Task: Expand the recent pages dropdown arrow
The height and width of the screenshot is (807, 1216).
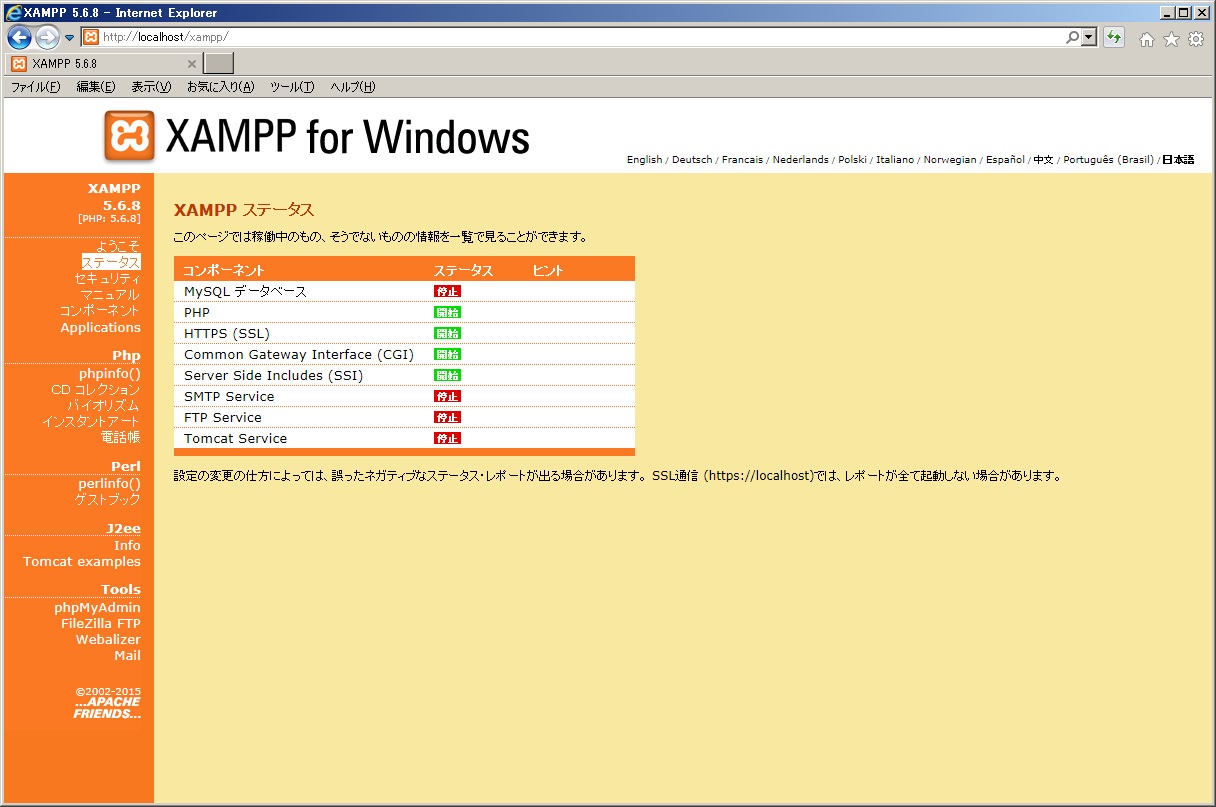Action: 69,38
